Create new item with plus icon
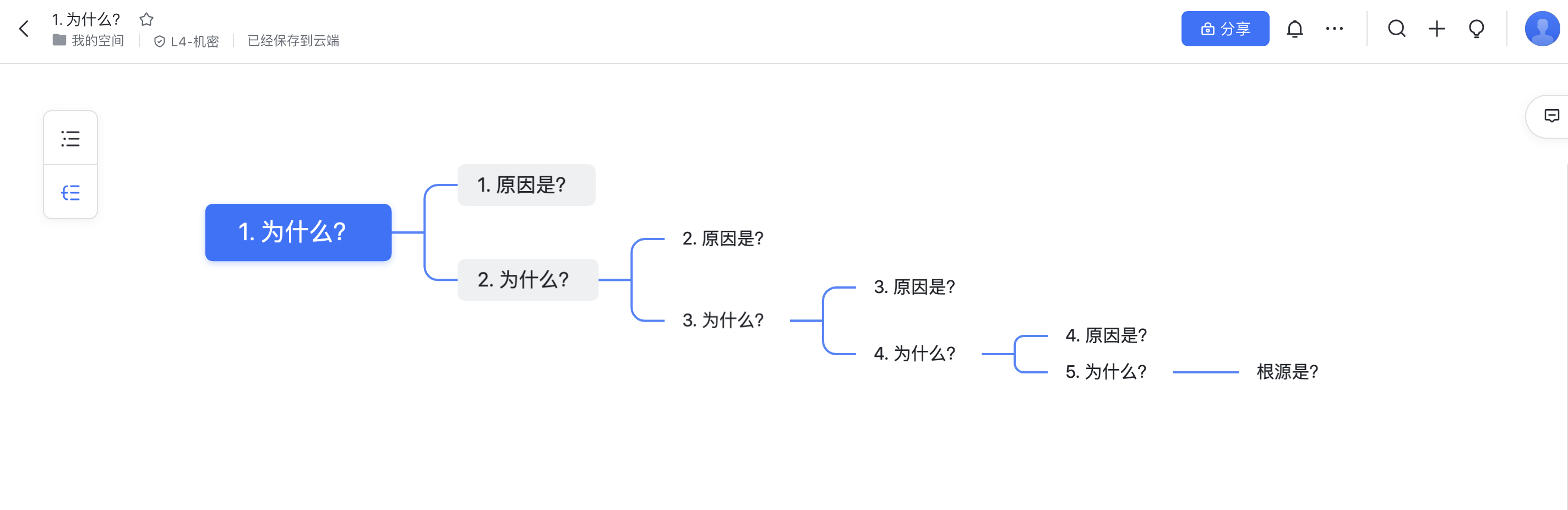1568x510 pixels. [x=1436, y=29]
